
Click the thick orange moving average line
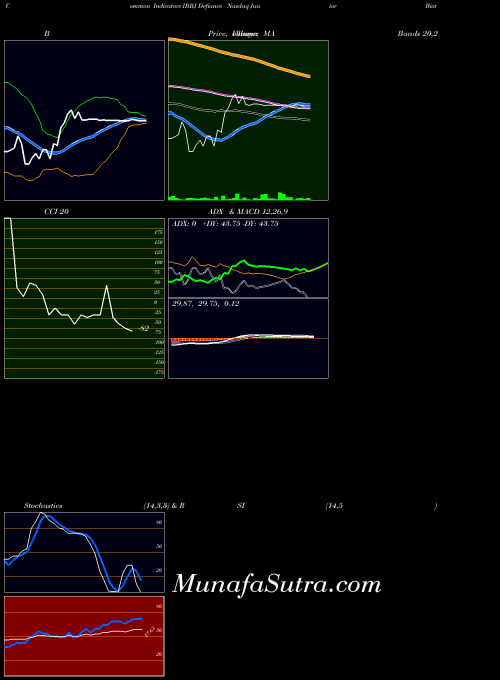(239, 57)
